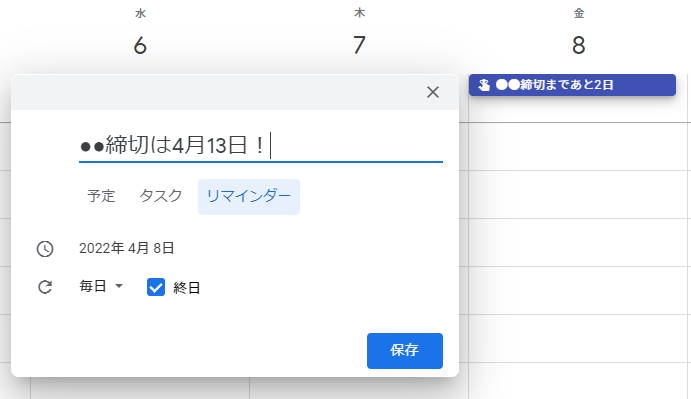Toggle the 終日 all-day checkbox
Screen dimensions: 691x399
pyautogui.click(x=156, y=287)
